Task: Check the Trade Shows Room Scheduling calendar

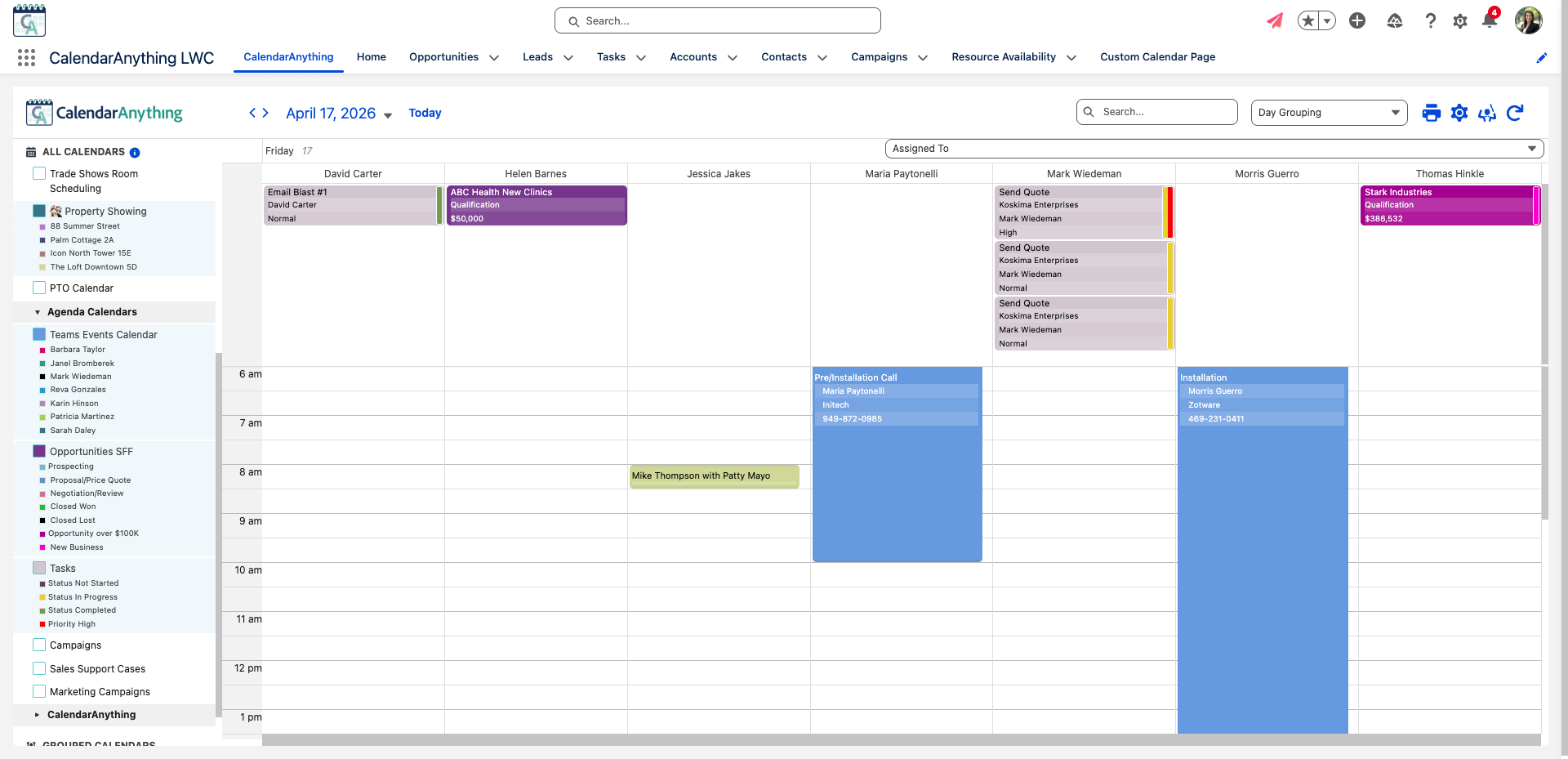Action: tap(39, 173)
